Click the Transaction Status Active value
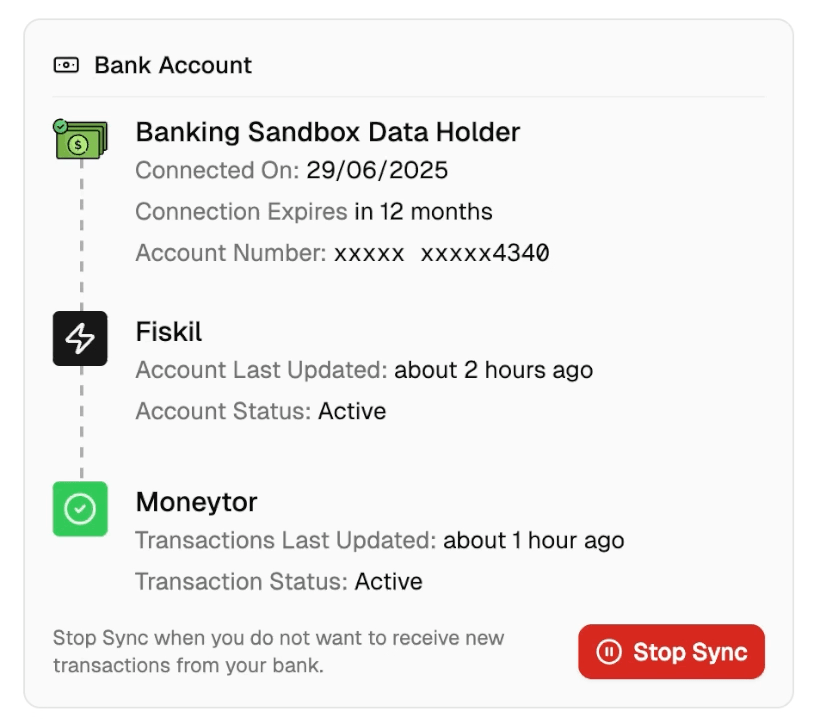Viewport: 826px width, 720px height. point(388,581)
